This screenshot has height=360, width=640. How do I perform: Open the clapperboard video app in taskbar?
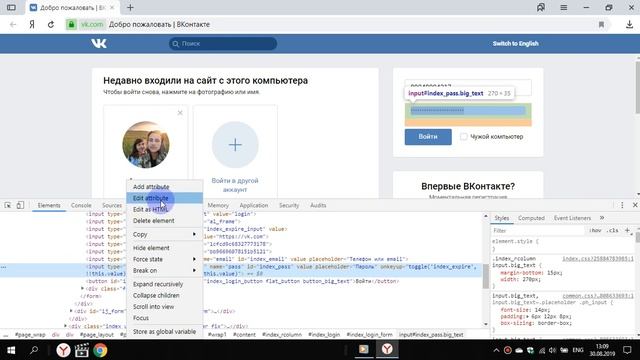point(82,350)
